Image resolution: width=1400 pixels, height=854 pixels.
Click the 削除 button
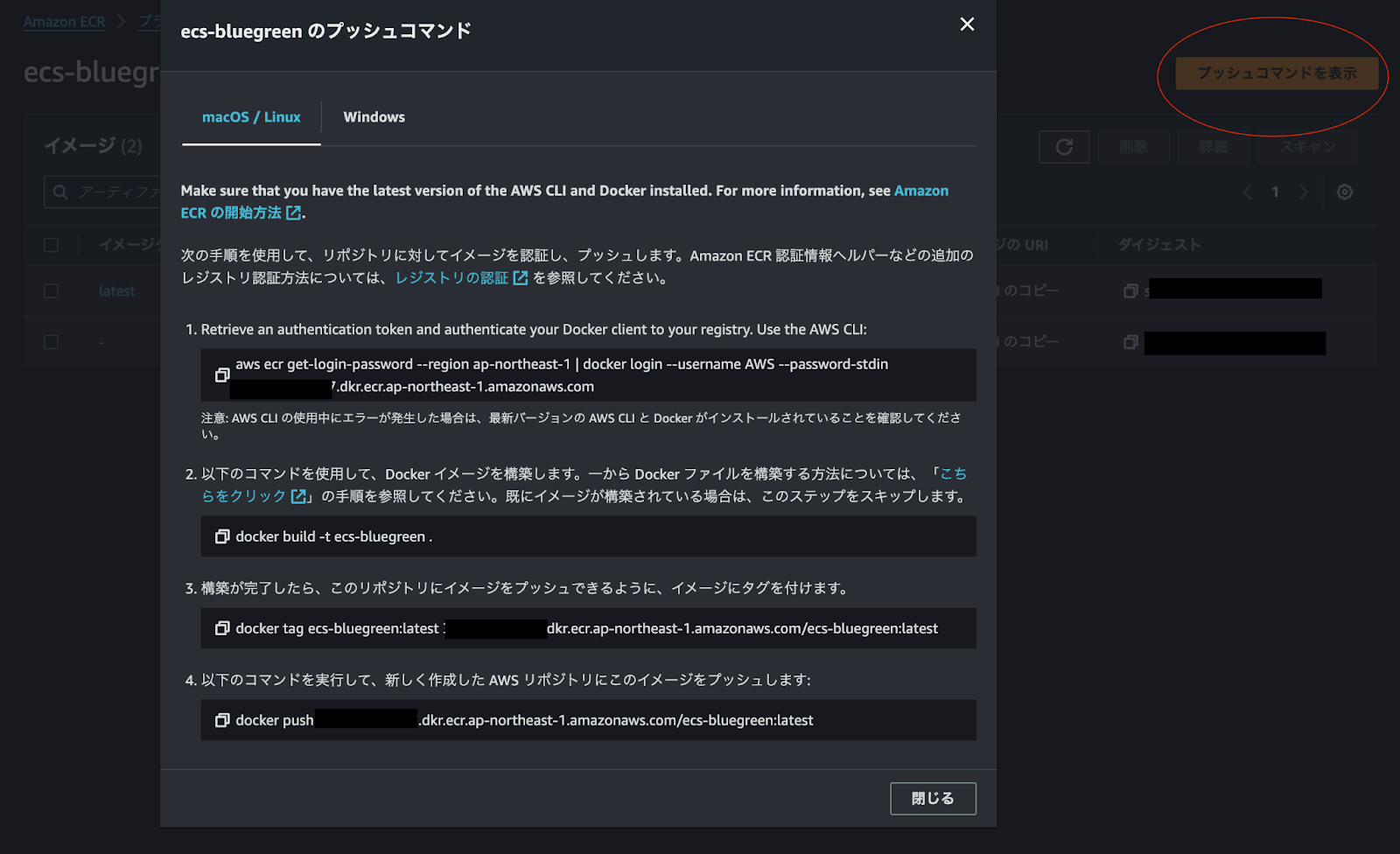coord(1134,147)
